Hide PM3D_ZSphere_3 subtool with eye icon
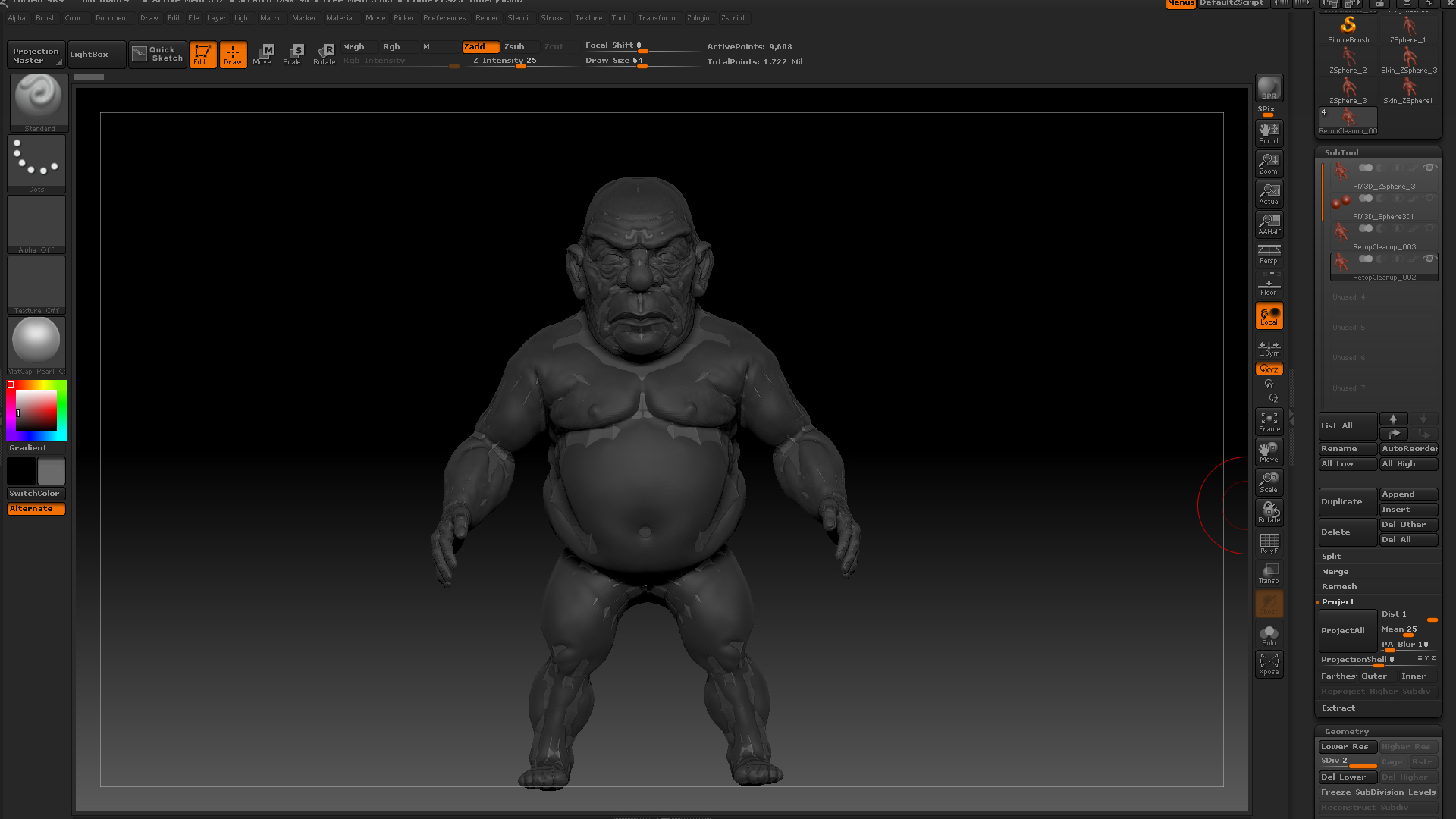The height and width of the screenshot is (819, 1456). click(x=1429, y=168)
